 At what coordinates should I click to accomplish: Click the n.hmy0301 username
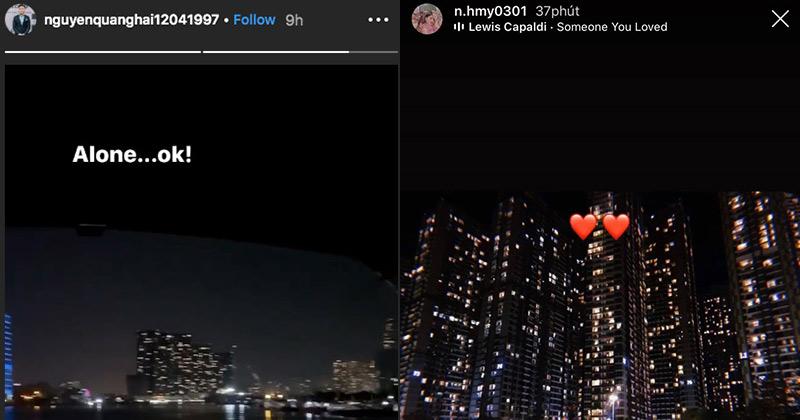coord(490,11)
